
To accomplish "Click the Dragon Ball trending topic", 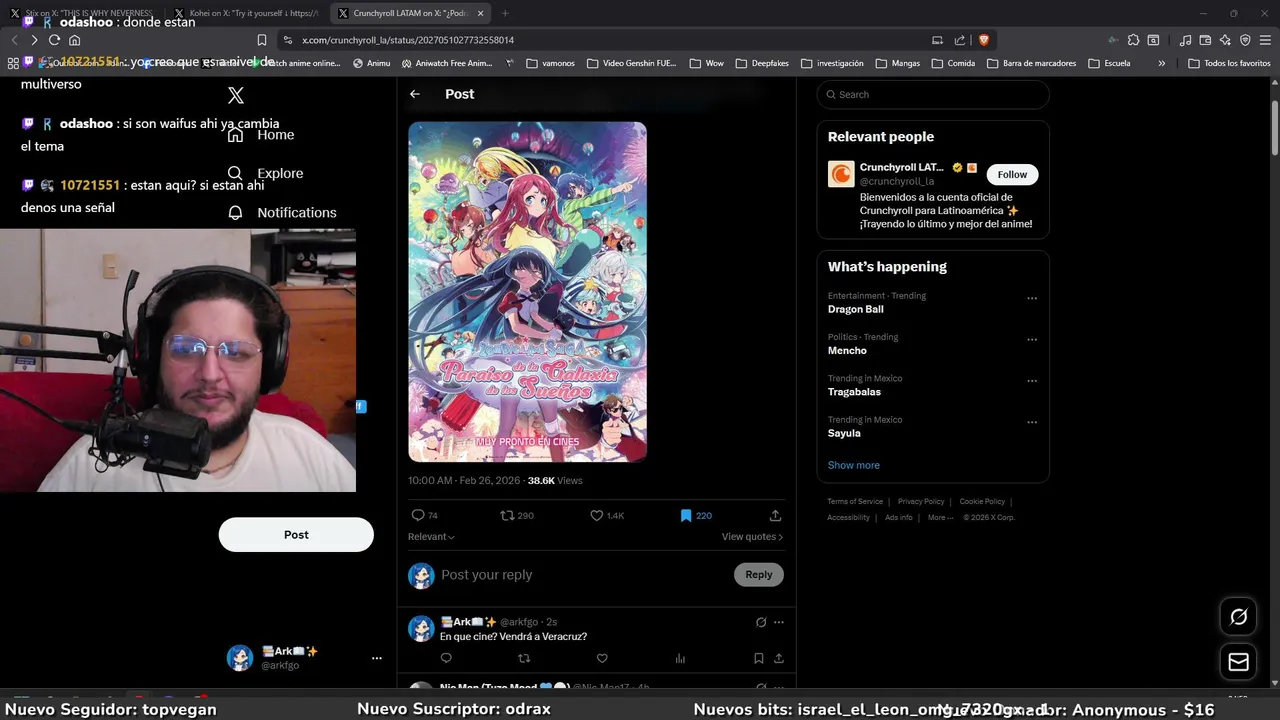I will click(x=856, y=309).
